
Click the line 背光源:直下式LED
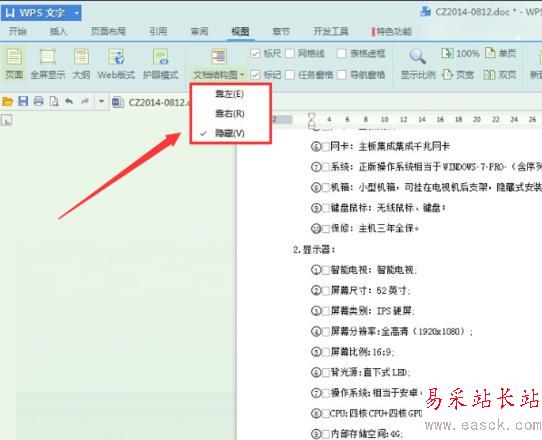point(361,372)
